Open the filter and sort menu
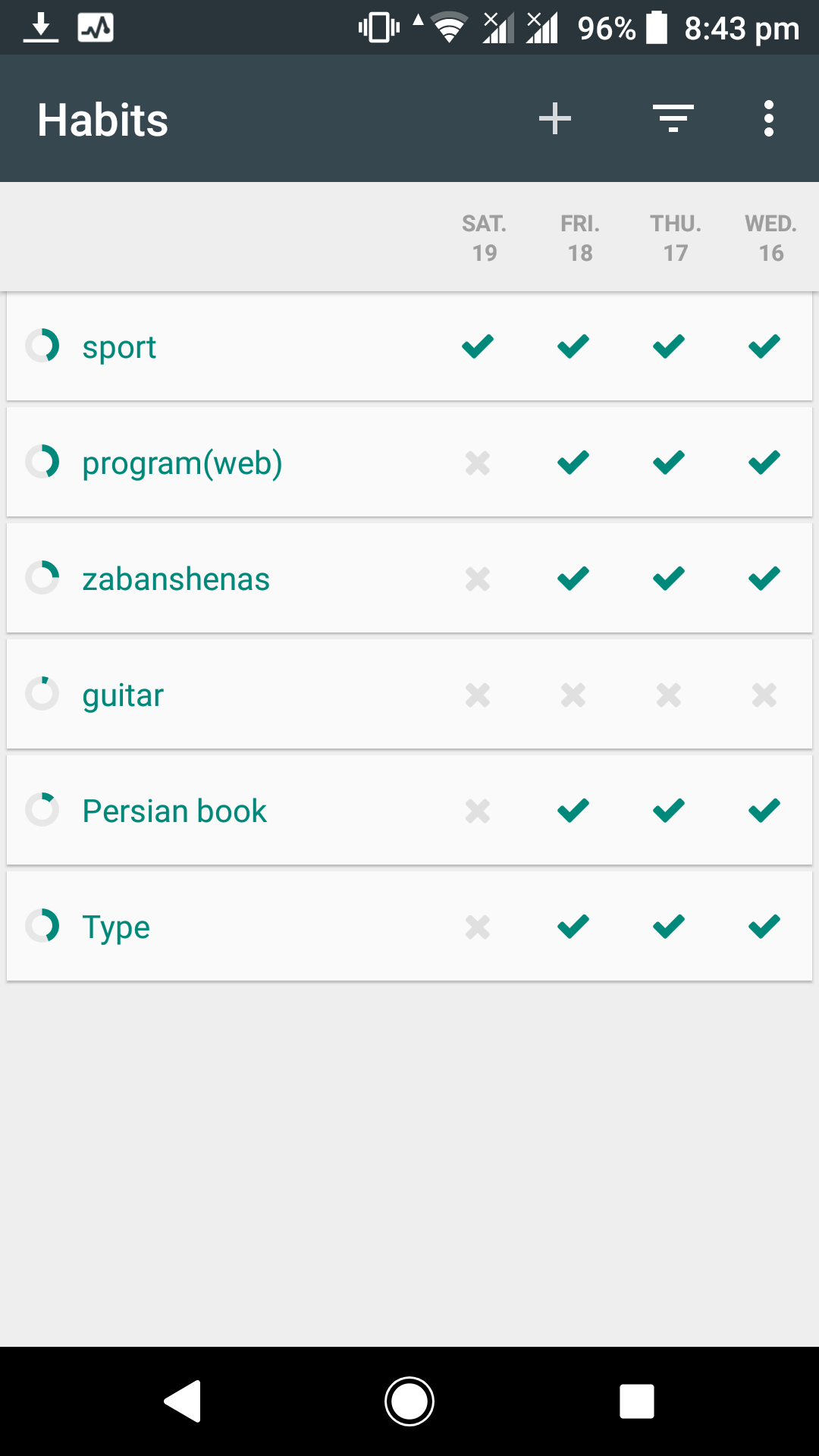 (673, 119)
